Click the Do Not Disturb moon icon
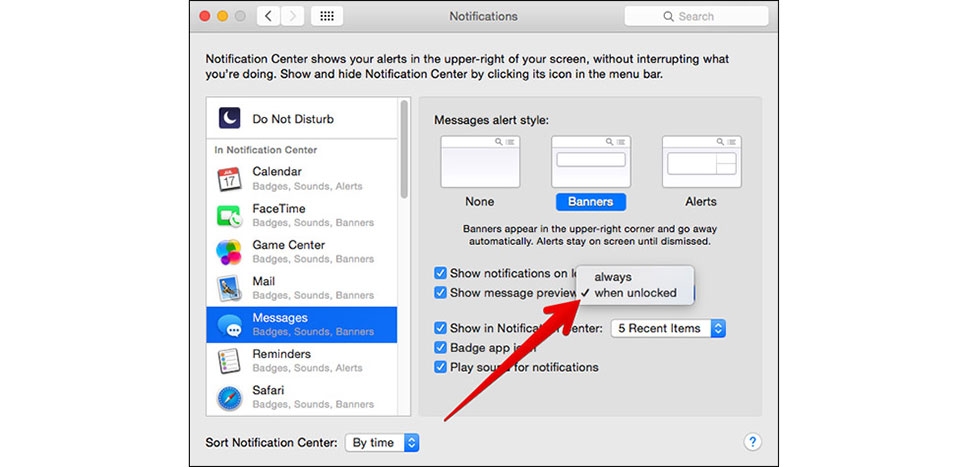 click(x=230, y=118)
